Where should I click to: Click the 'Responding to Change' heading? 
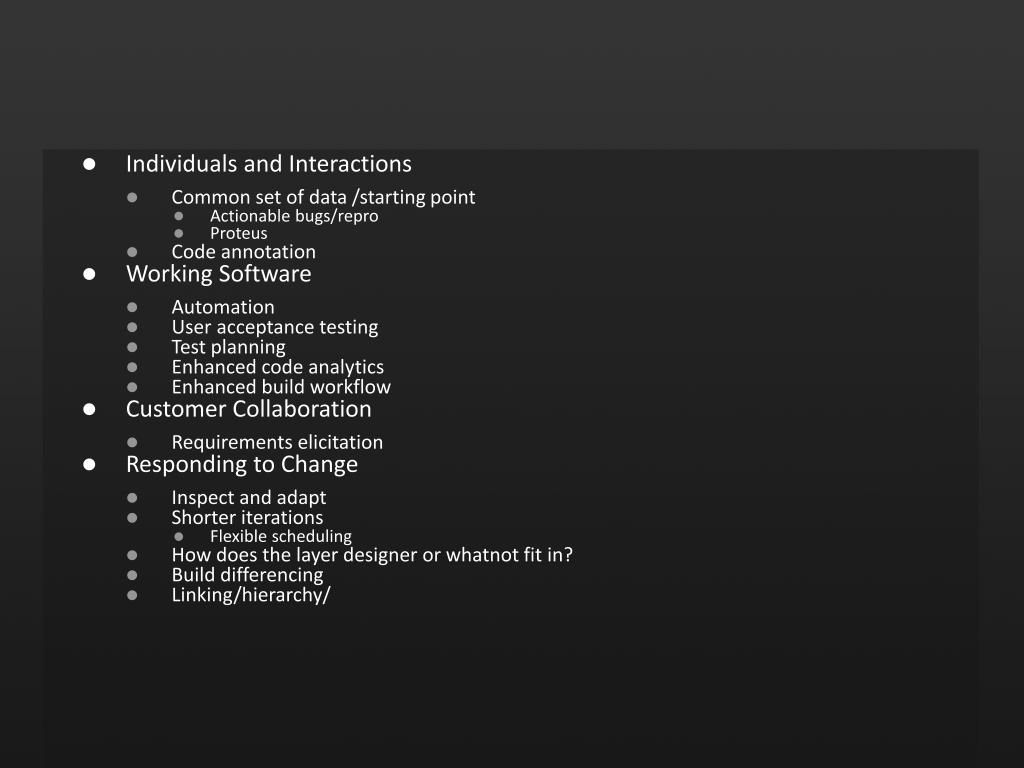coord(242,465)
